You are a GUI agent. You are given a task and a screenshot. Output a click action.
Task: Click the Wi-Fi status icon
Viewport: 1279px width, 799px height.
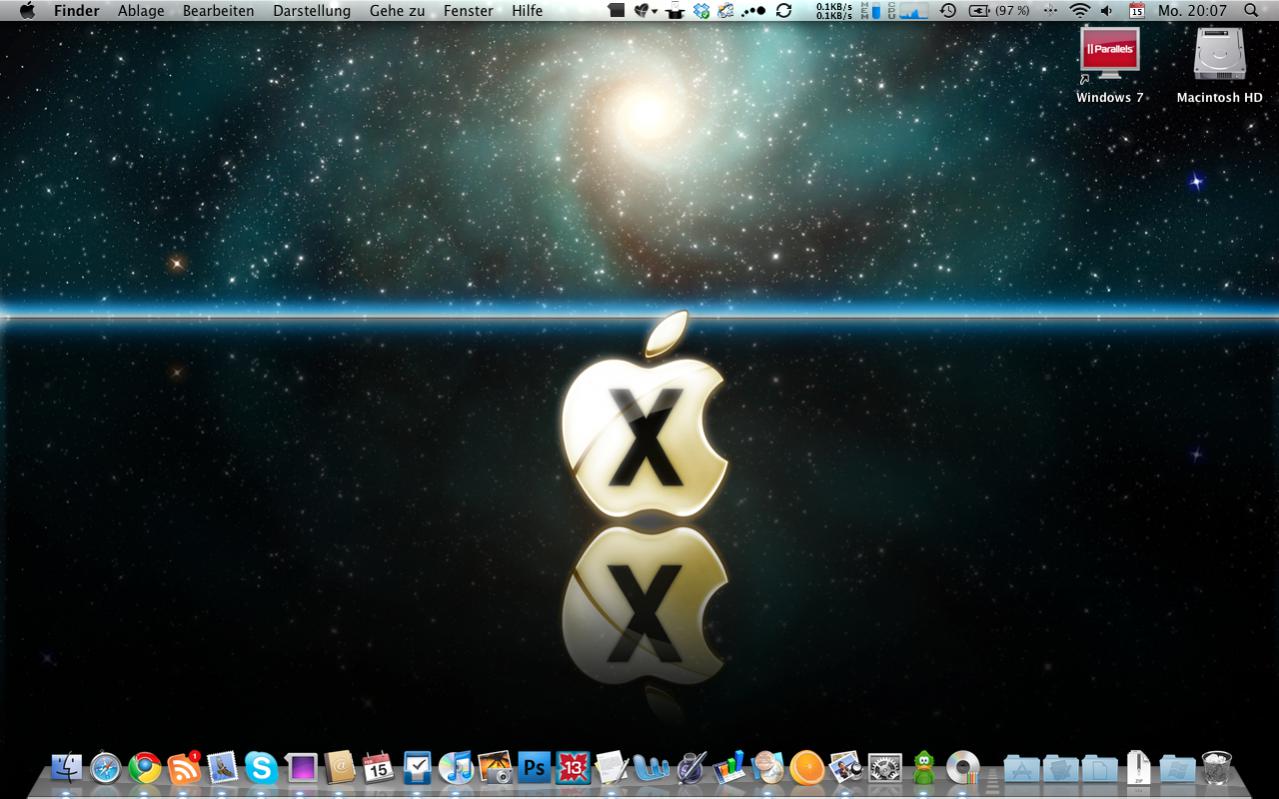coord(1079,10)
